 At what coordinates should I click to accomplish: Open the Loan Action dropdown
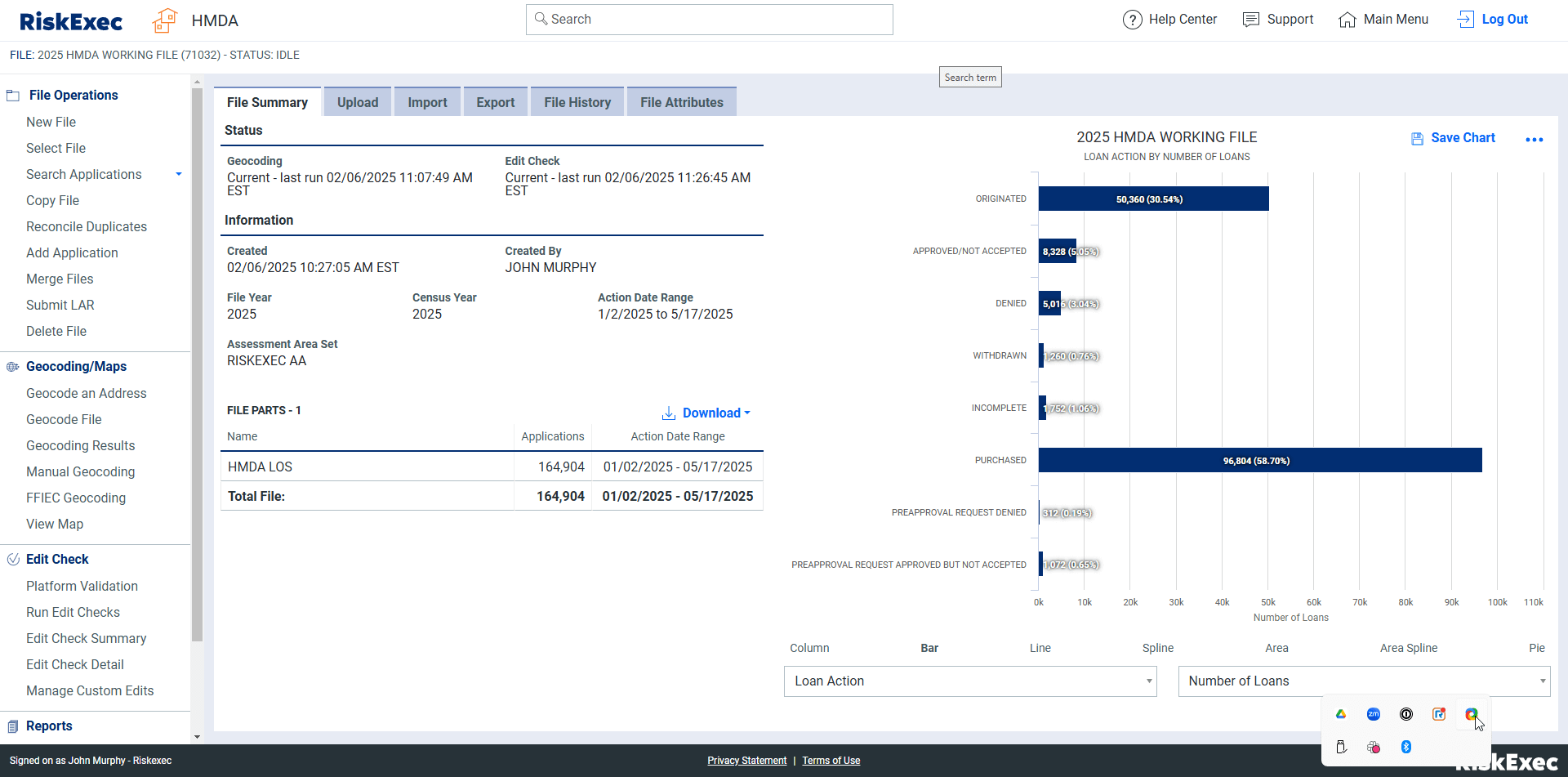coord(969,681)
